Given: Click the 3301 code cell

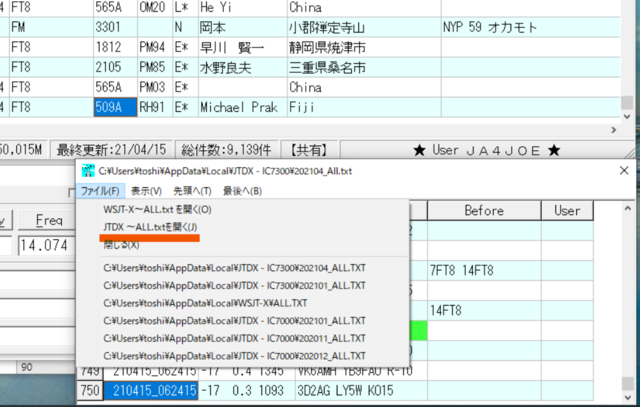Looking at the screenshot, I should 115,27.
